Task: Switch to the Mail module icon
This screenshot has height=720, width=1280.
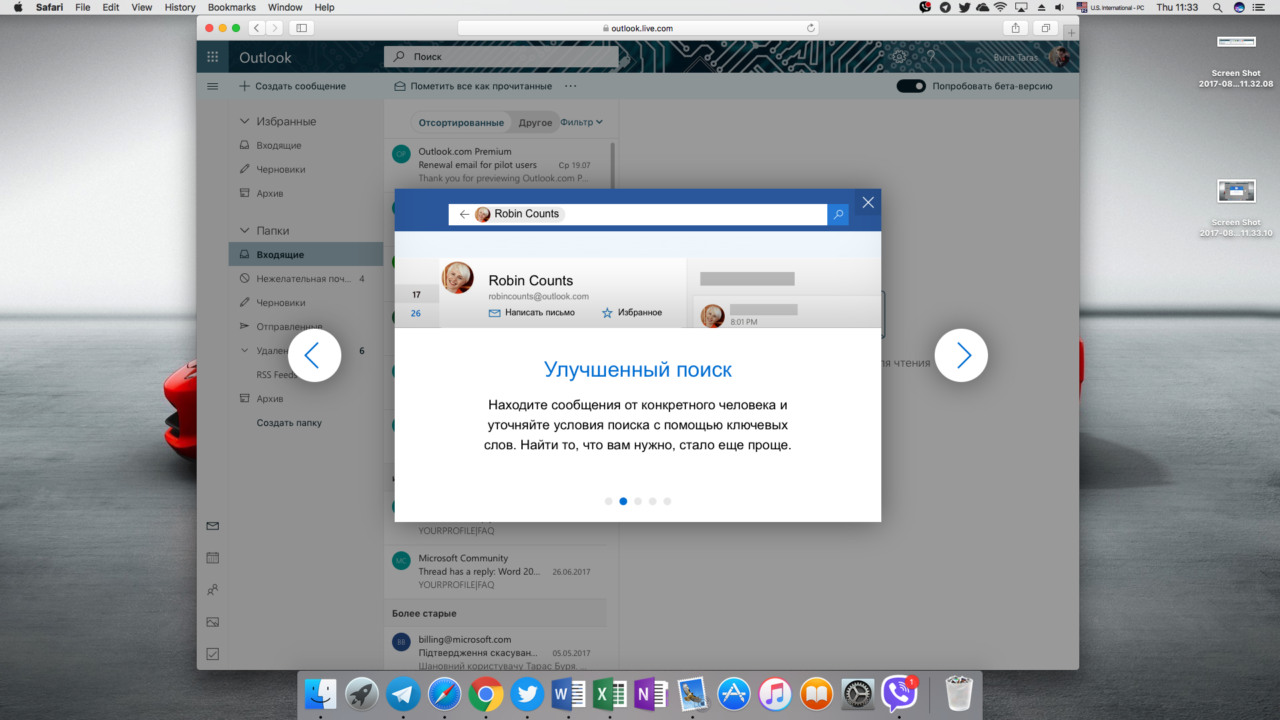Action: tap(212, 526)
